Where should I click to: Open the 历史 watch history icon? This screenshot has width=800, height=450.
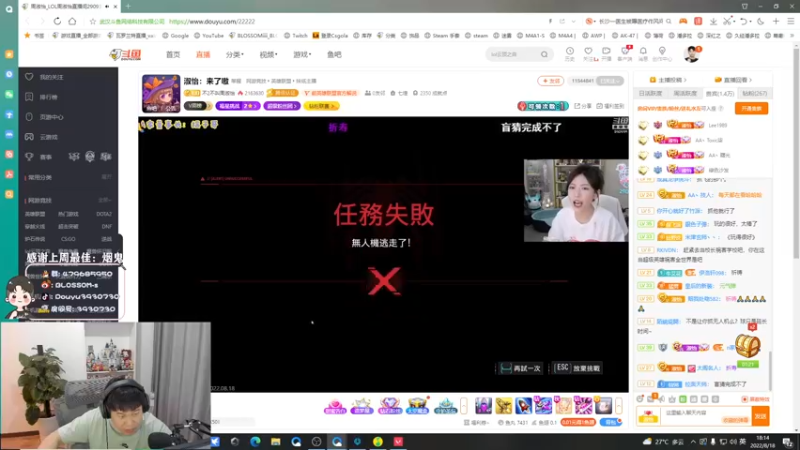click(x=569, y=54)
